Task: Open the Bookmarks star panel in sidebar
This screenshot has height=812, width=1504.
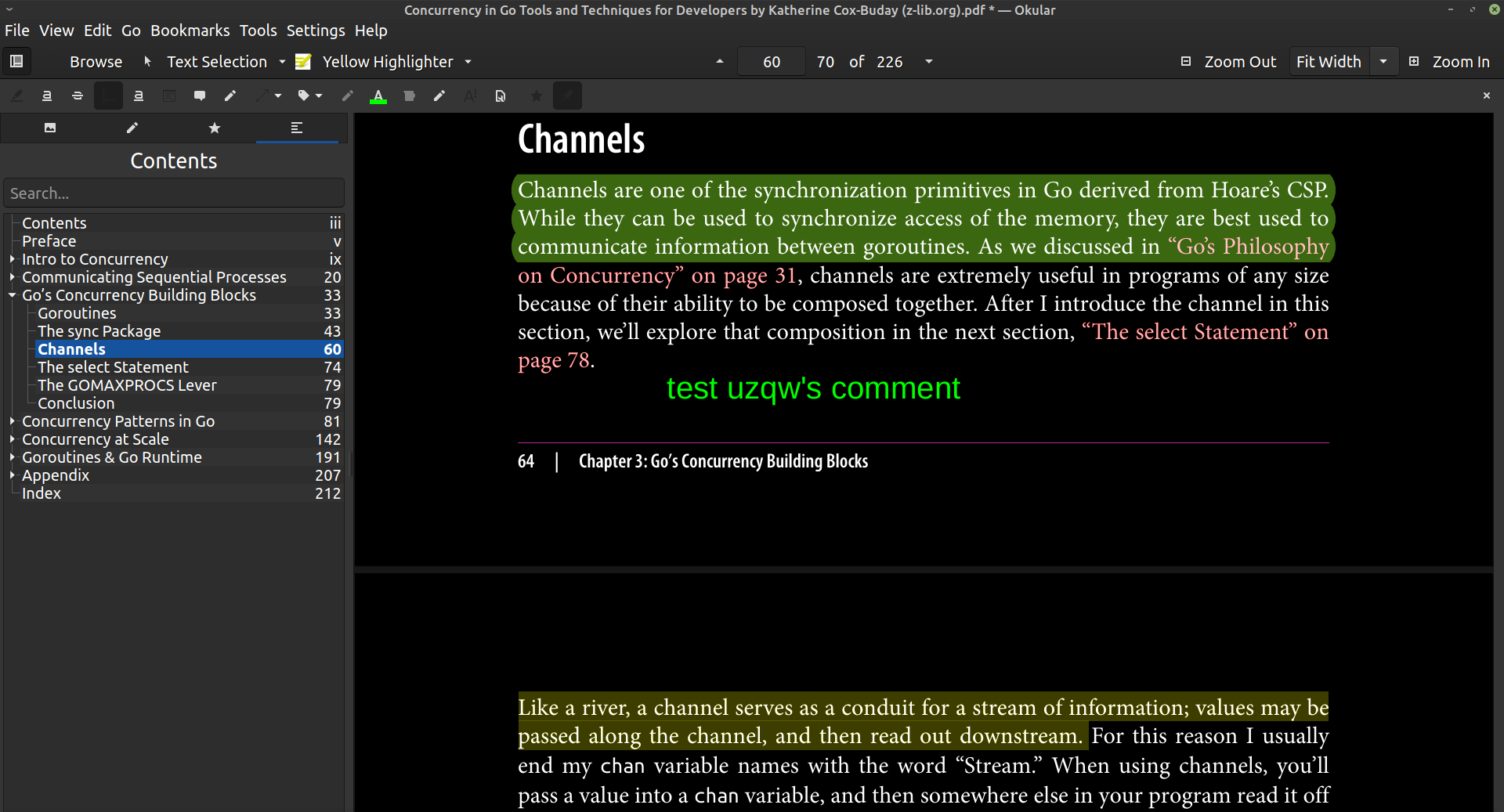Action: click(x=215, y=128)
